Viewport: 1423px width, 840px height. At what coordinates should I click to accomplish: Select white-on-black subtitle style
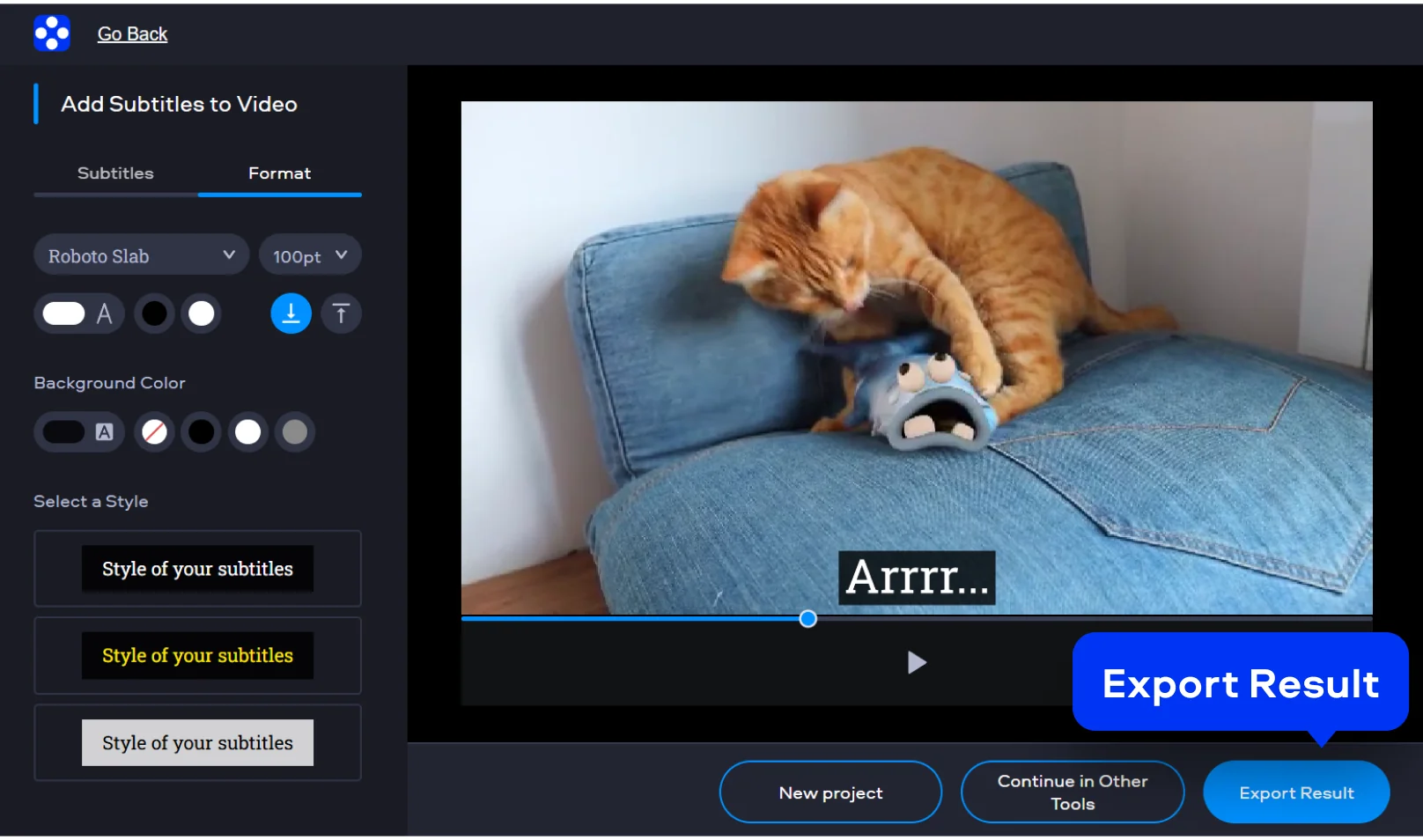197,569
